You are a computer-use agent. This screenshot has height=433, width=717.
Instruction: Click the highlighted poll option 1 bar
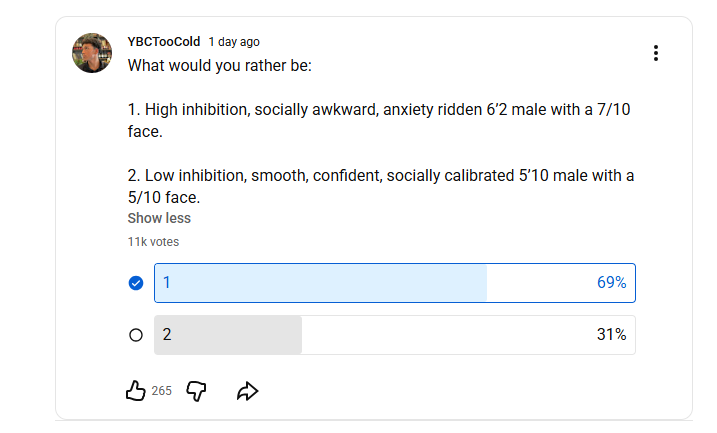(394, 283)
